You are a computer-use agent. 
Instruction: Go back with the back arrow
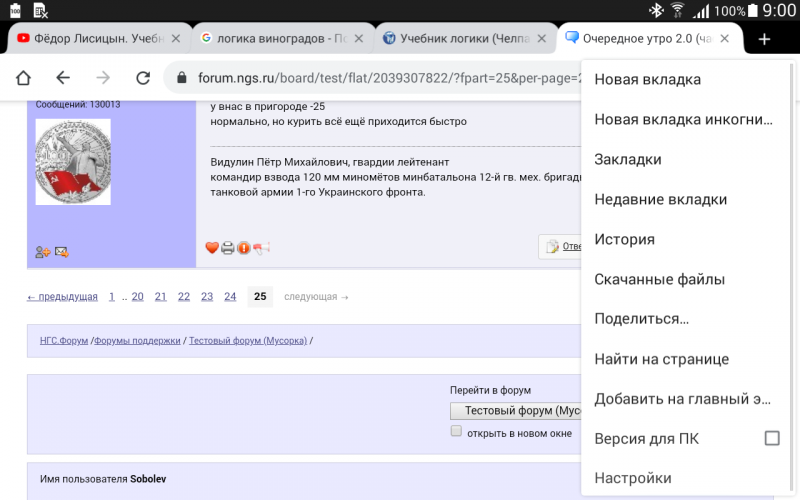[x=63, y=78]
